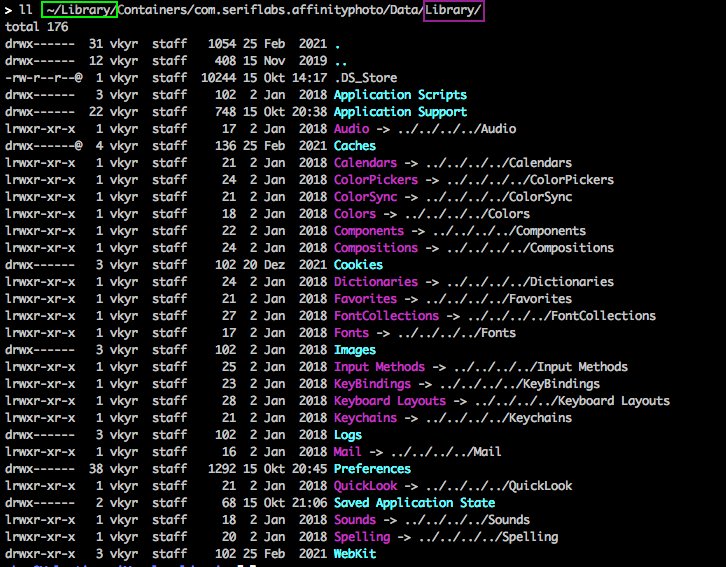Screen dimensions: 726x567
Task: Click the Saved Application State directory
Action: pos(414,503)
